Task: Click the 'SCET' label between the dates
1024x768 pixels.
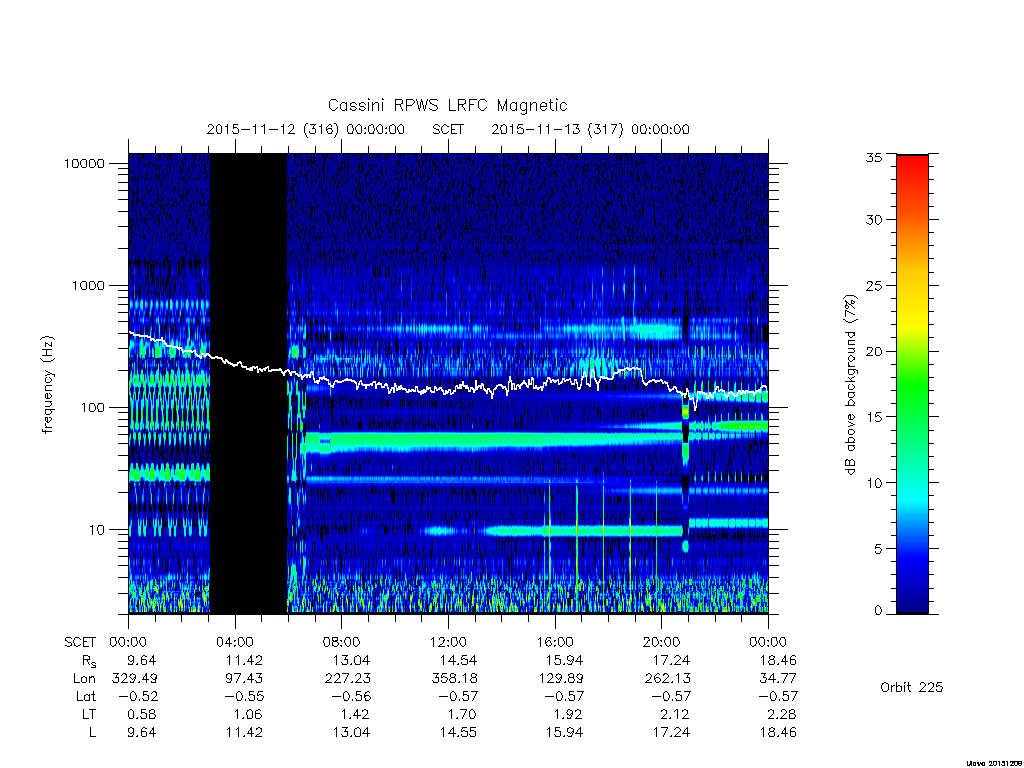Action: tap(448, 129)
